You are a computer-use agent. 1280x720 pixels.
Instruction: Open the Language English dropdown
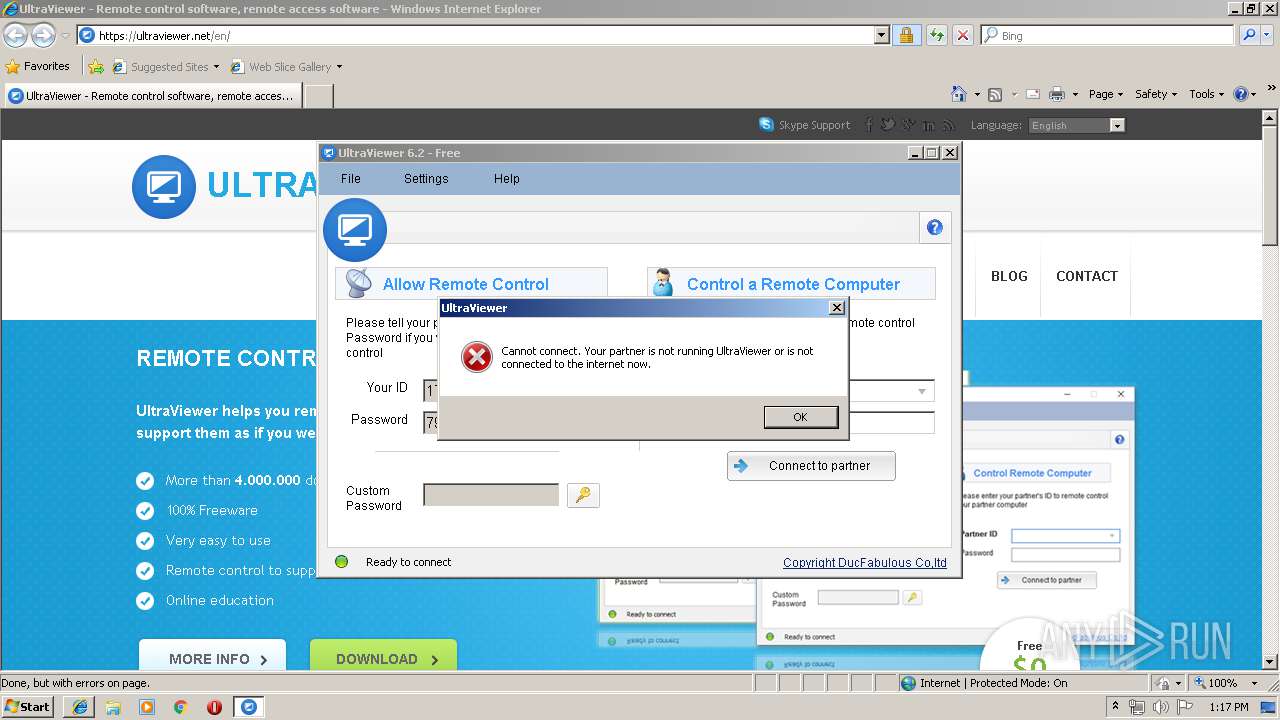1076,125
